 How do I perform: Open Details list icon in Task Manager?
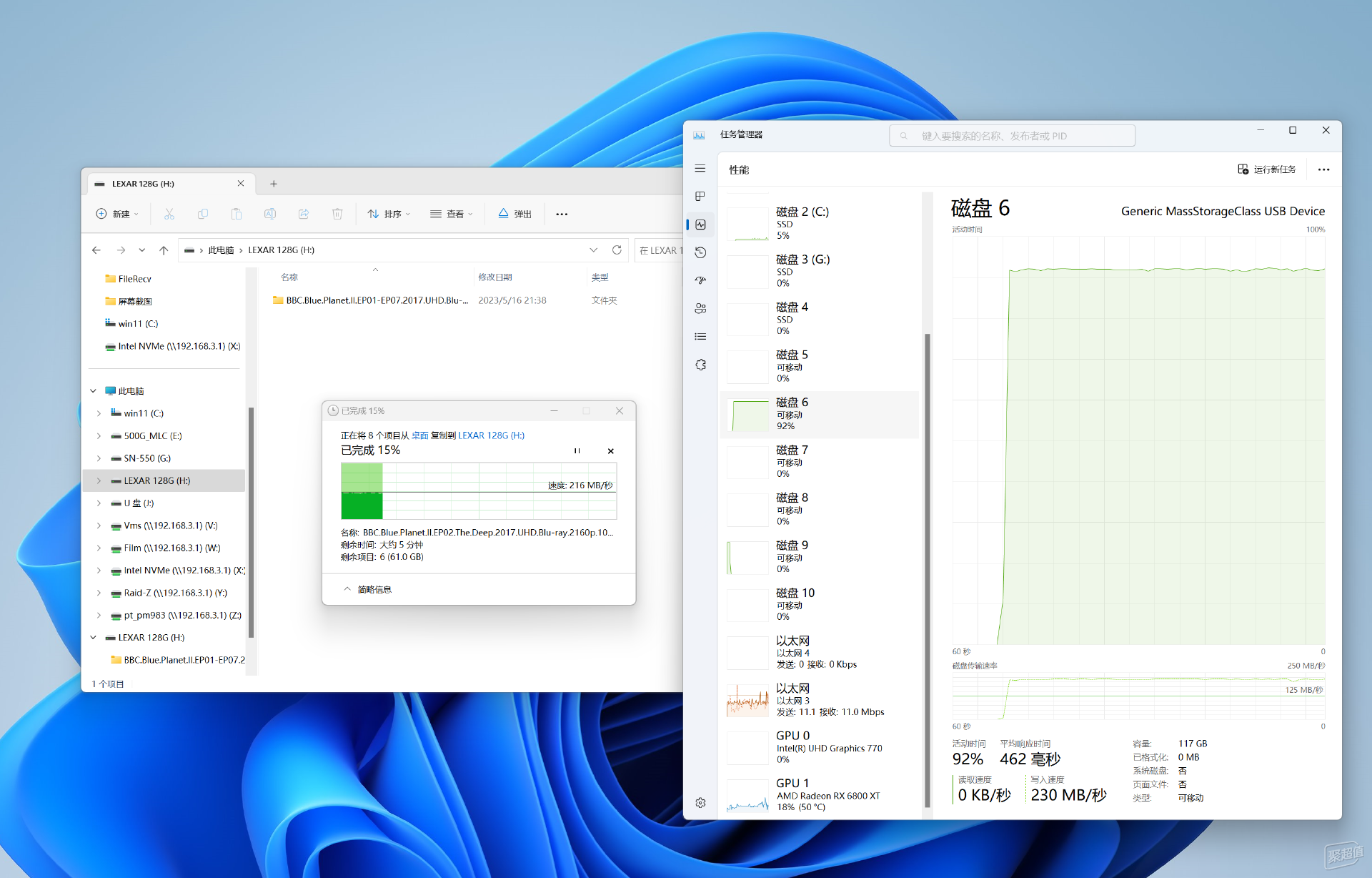coord(700,337)
